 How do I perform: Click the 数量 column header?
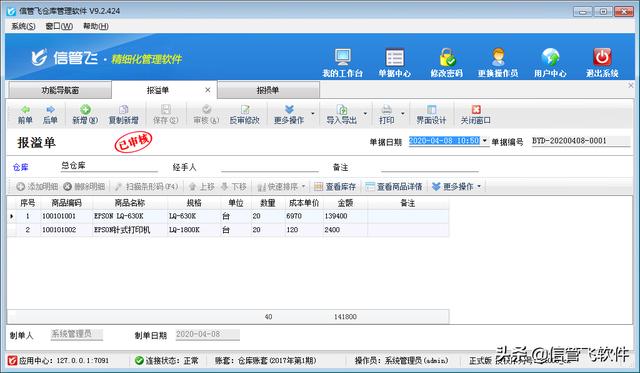[268, 203]
